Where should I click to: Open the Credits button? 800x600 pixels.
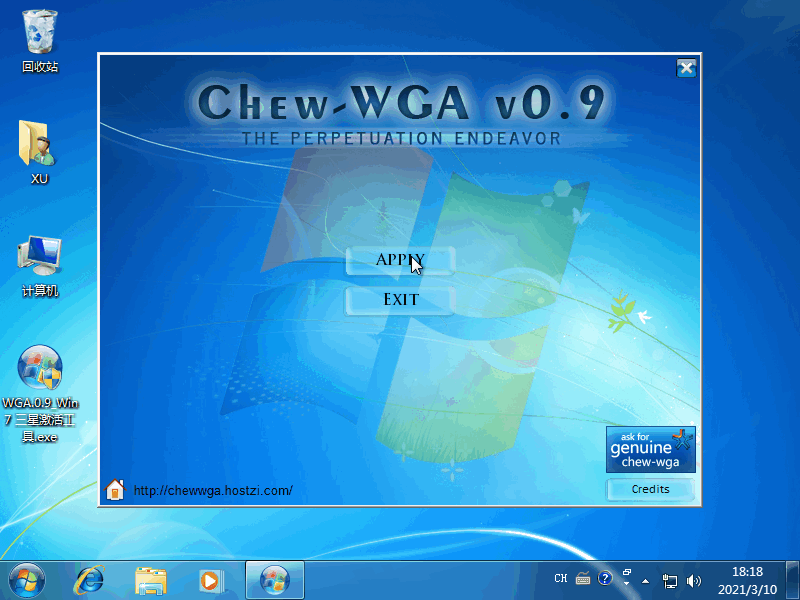tap(650, 489)
